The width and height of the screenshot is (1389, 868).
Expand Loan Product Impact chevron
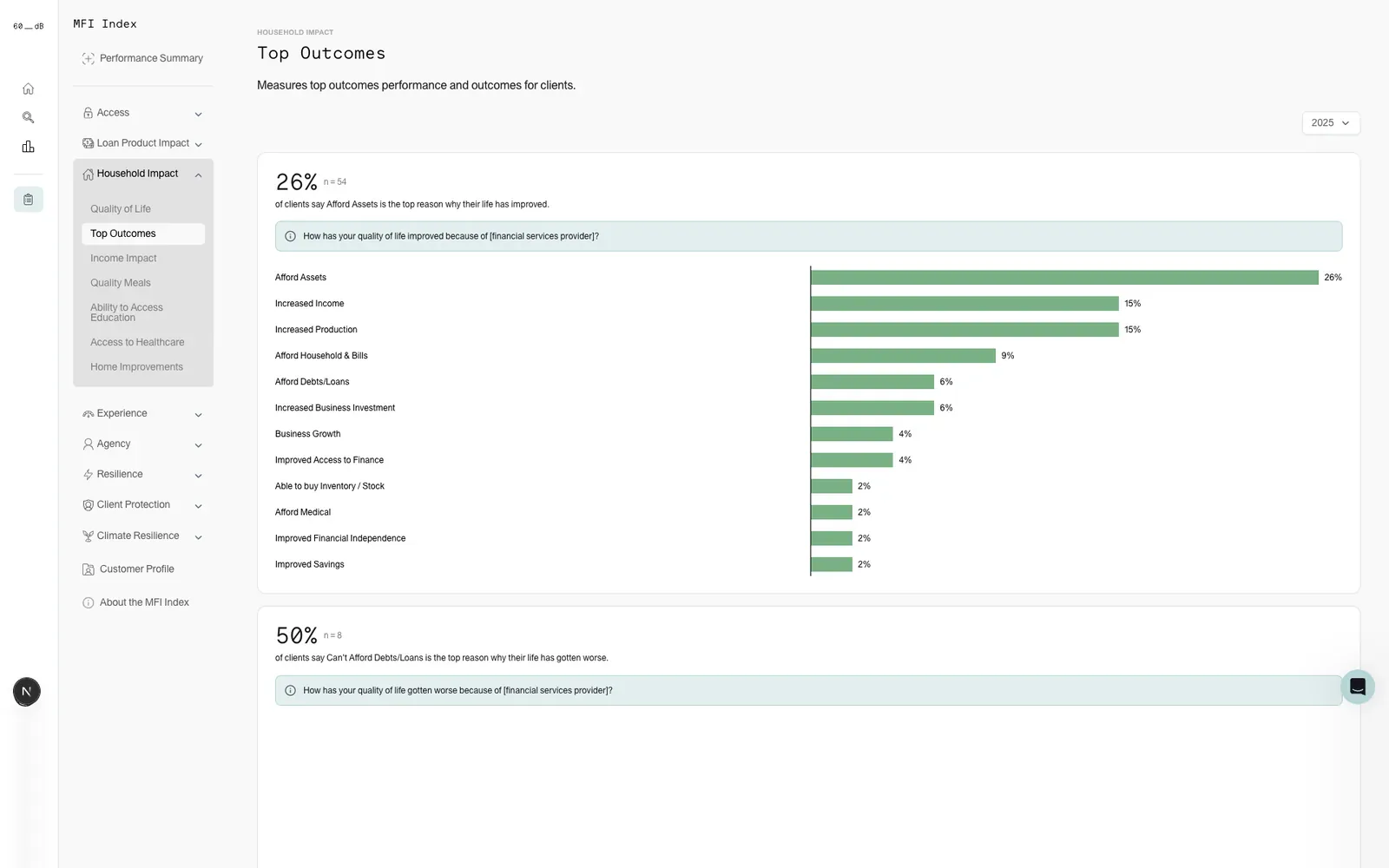pos(198,145)
